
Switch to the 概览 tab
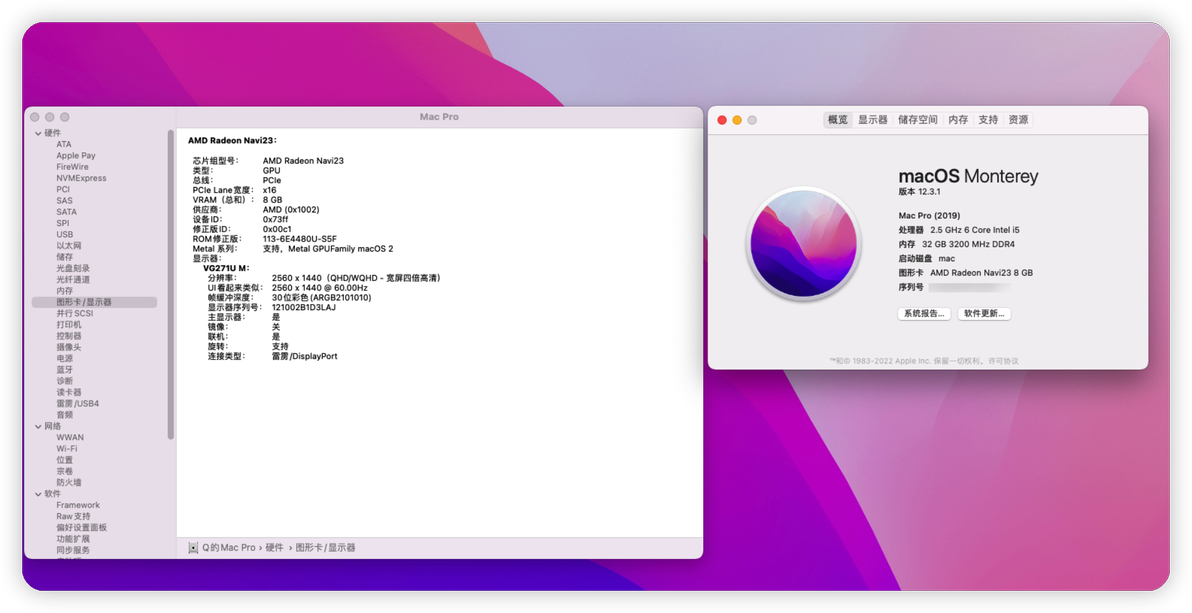(x=838, y=119)
